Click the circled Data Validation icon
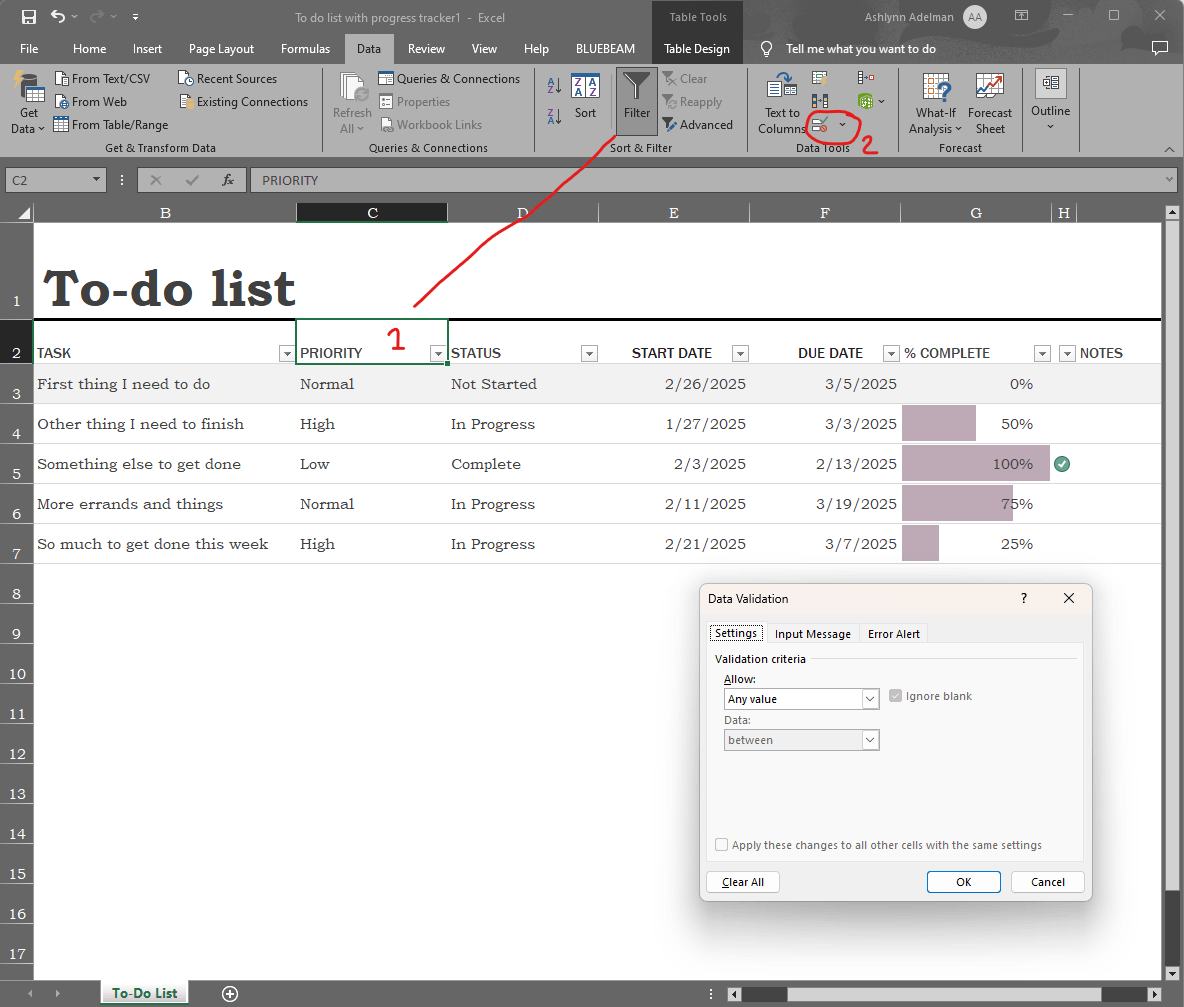This screenshot has height=1007, width=1184. pos(819,124)
